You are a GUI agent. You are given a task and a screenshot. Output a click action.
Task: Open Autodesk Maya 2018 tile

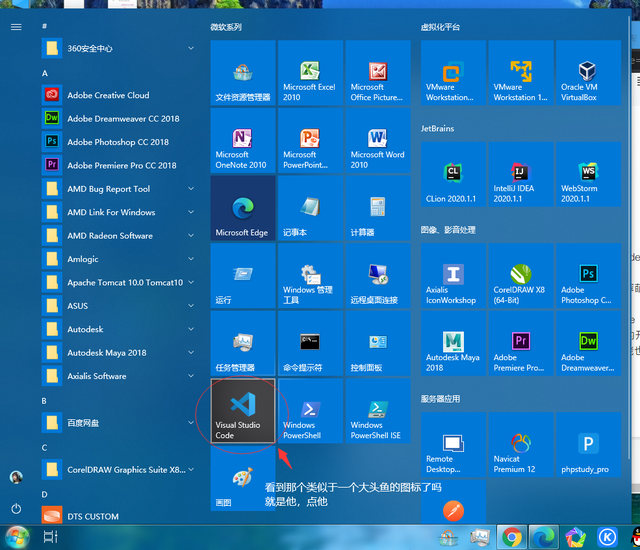[x=453, y=343]
